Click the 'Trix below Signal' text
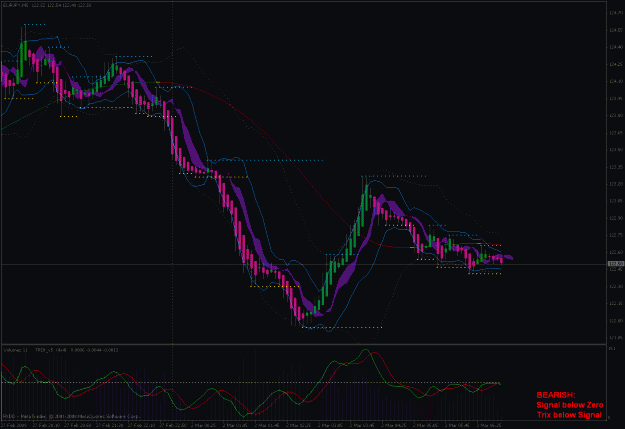Viewport: 625px width, 429px height. (569, 415)
